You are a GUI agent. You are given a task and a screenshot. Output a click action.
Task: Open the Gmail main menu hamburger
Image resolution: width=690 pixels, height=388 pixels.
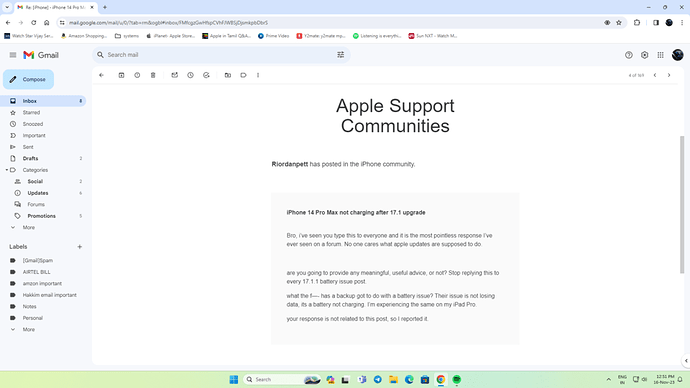(x=13, y=55)
